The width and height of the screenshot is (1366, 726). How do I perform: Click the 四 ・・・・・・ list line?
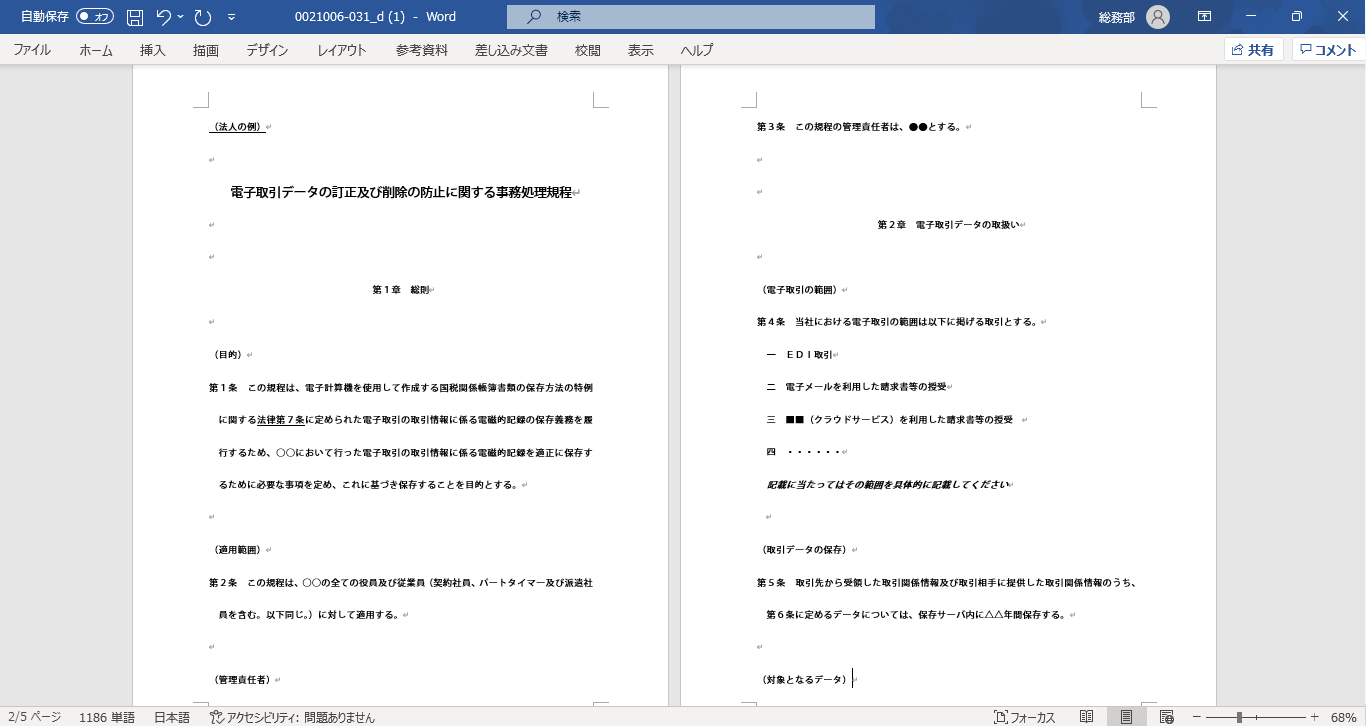pyautogui.click(x=803, y=452)
